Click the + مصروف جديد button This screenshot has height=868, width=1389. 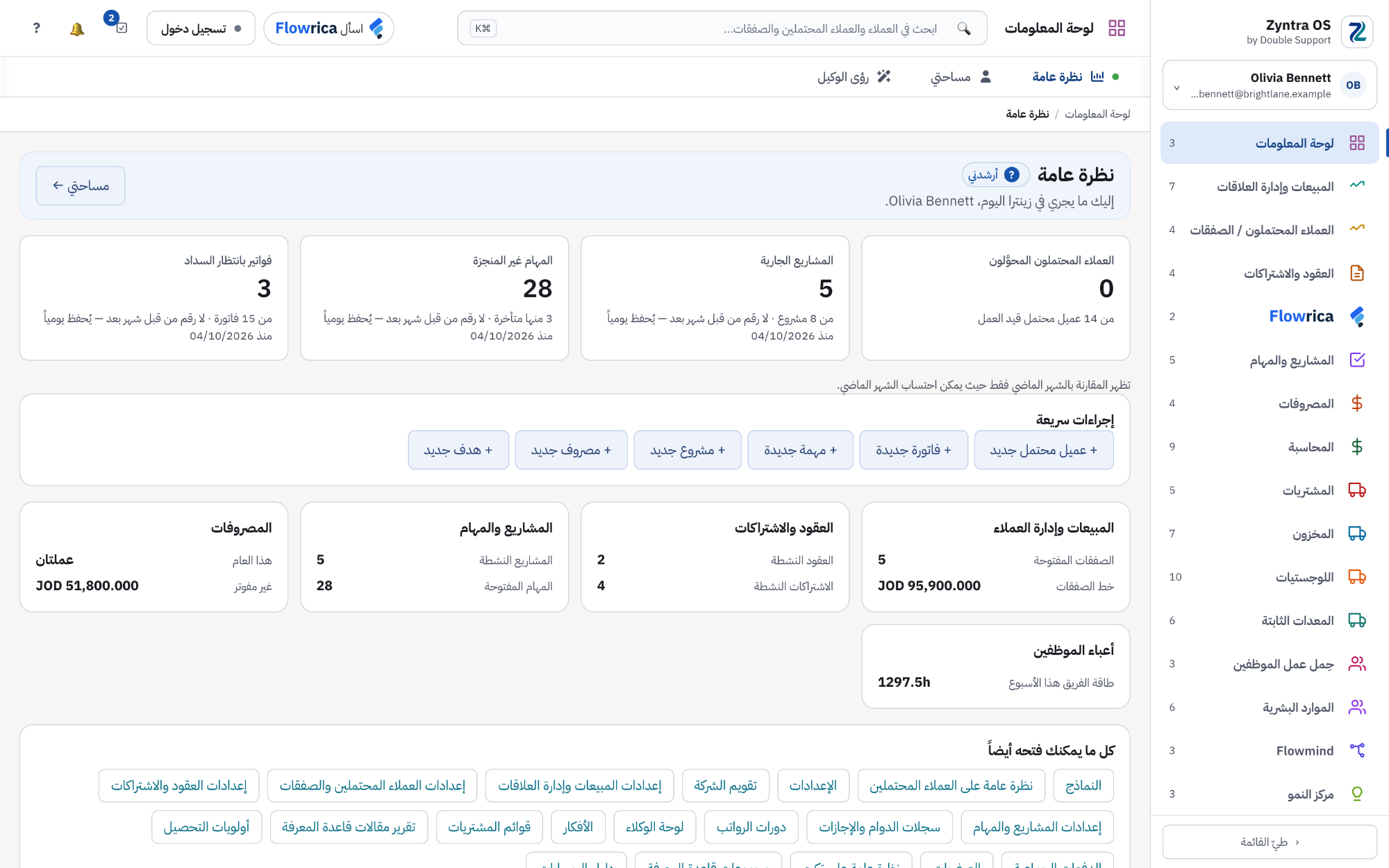click(x=572, y=450)
